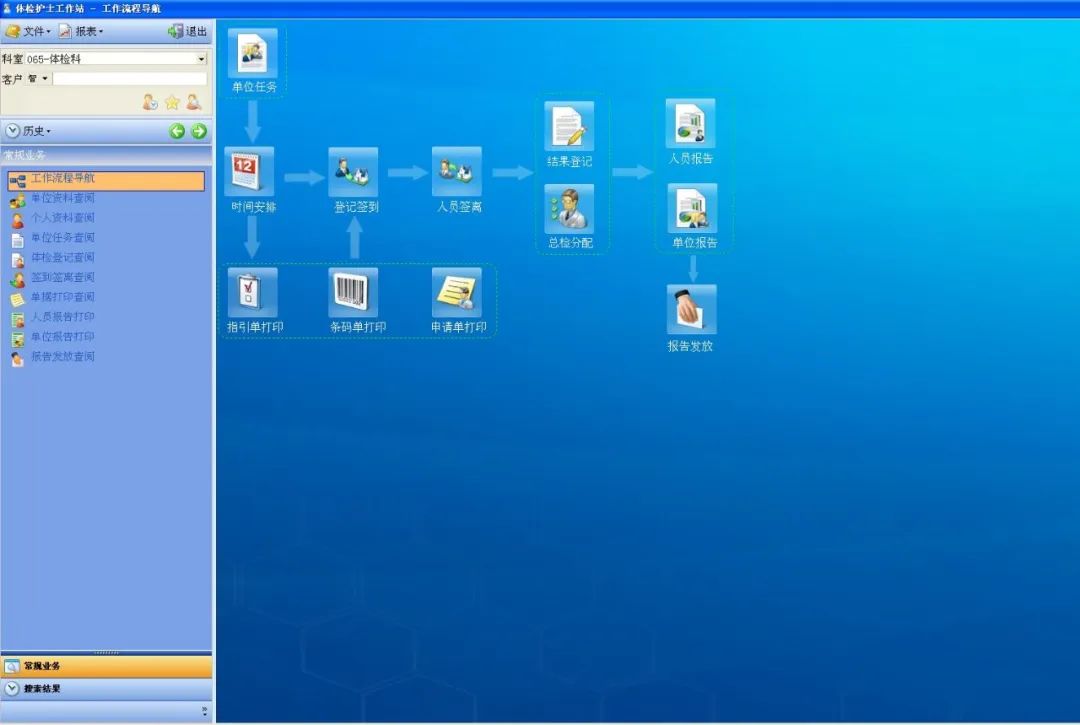Click the 时间安排 calendar icon

[x=251, y=171]
